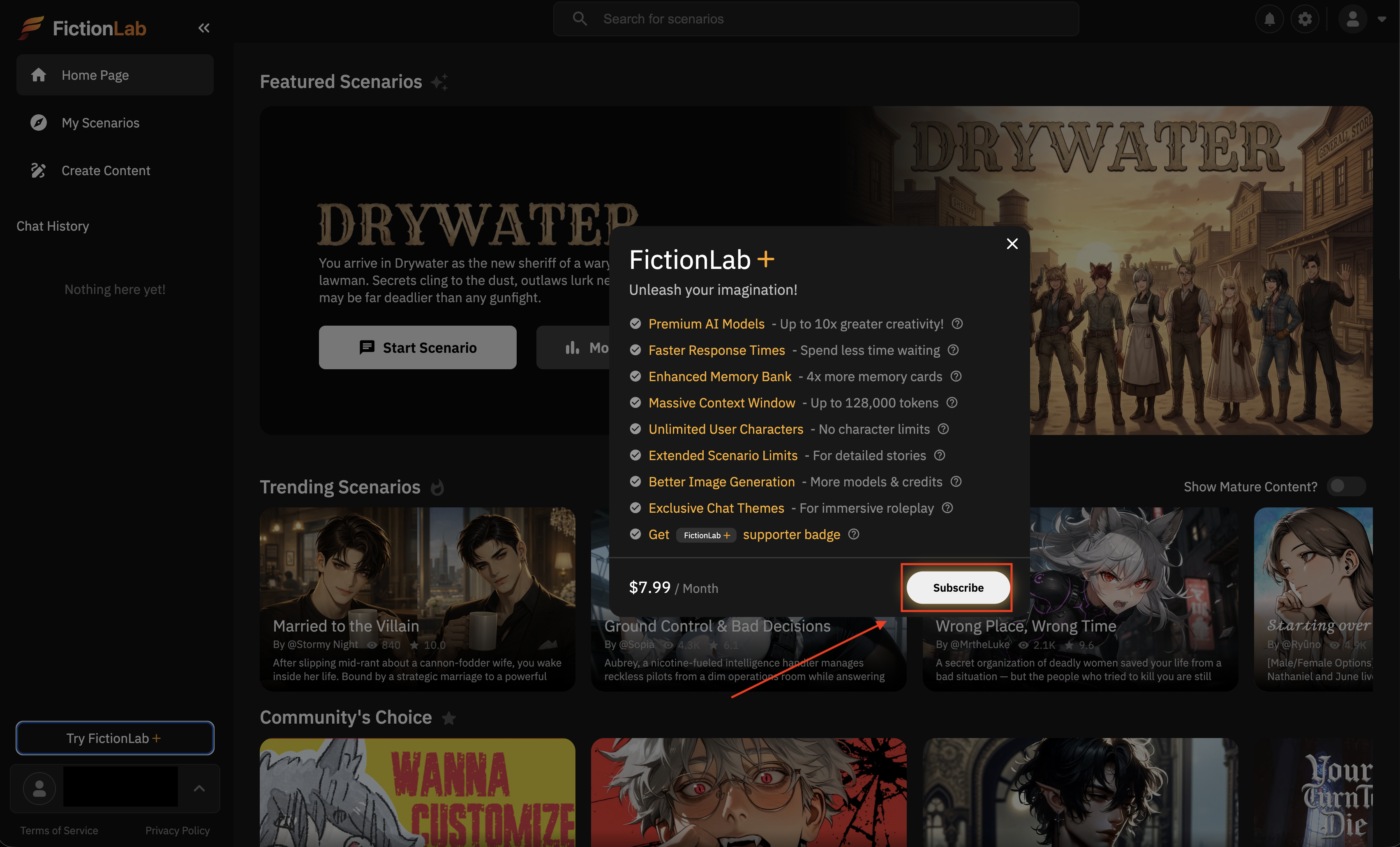Viewport: 1400px width, 847px height.
Task: Expand the account dropdown arrow top right
Action: (1382, 19)
